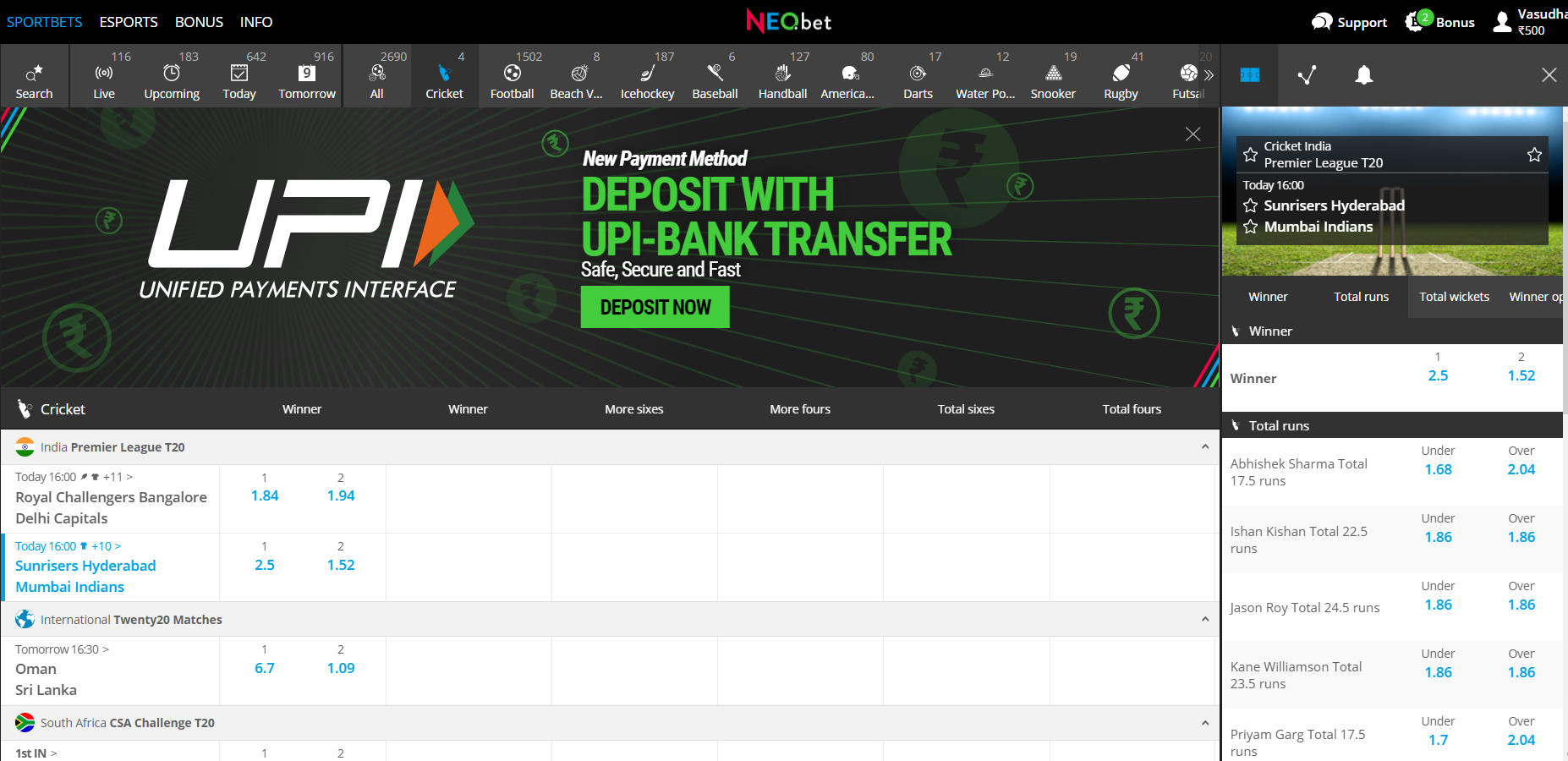Collapse South Africa CSA Challenge T20 section
Viewport: 1568px width, 761px height.
coord(1205,722)
